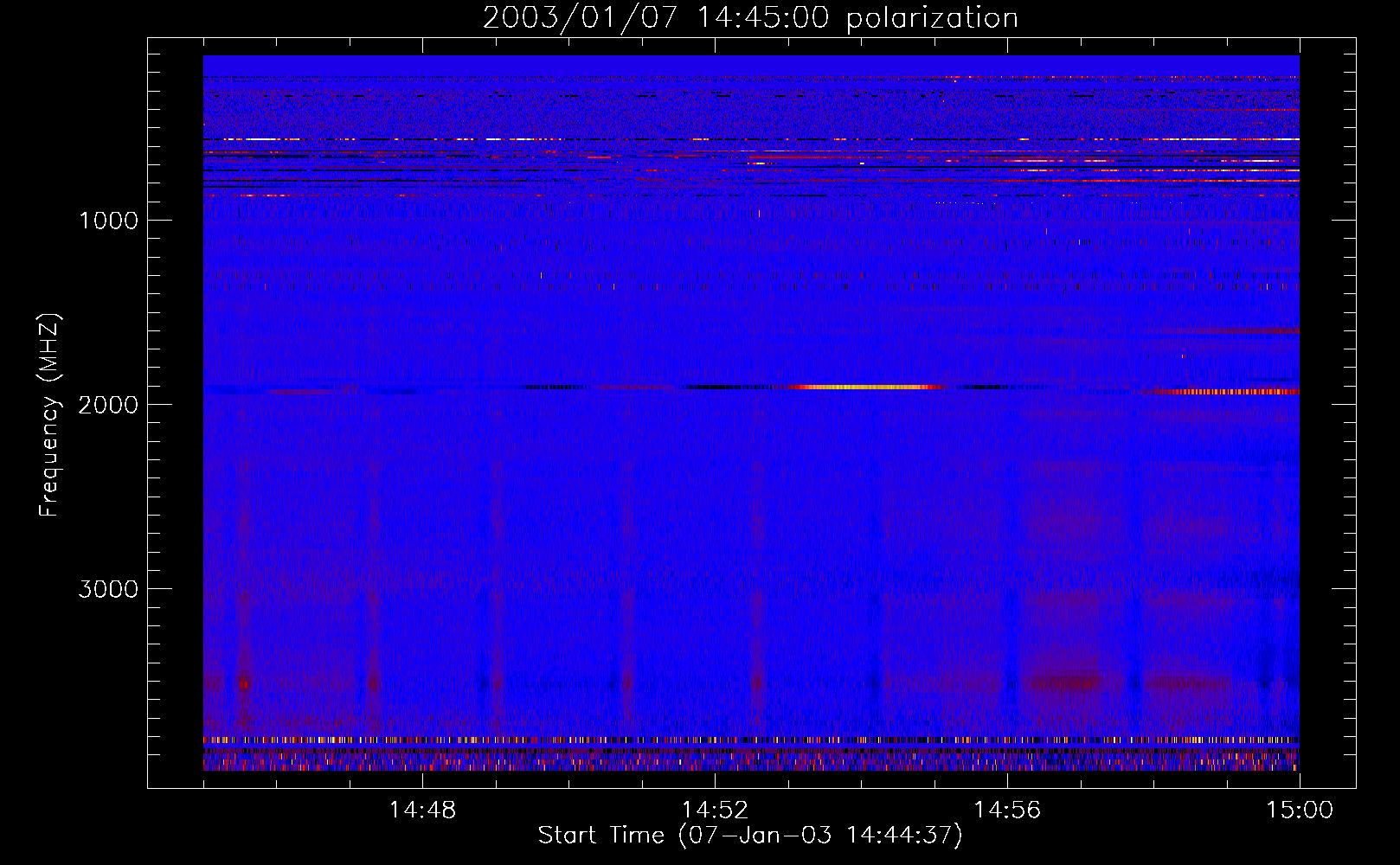Click the 14:56 time tick label
The height and width of the screenshot is (865, 1400).
click(1007, 811)
